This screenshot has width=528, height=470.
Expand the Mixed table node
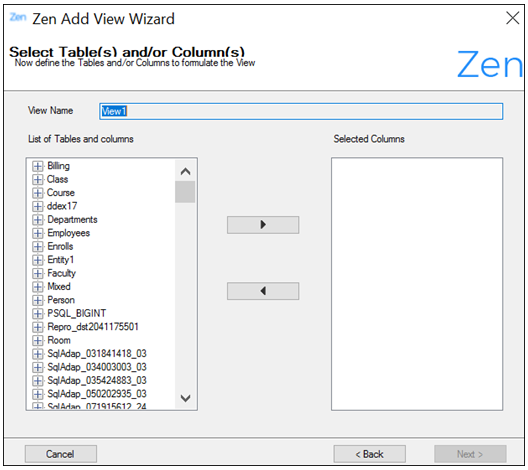pos(38,287)
